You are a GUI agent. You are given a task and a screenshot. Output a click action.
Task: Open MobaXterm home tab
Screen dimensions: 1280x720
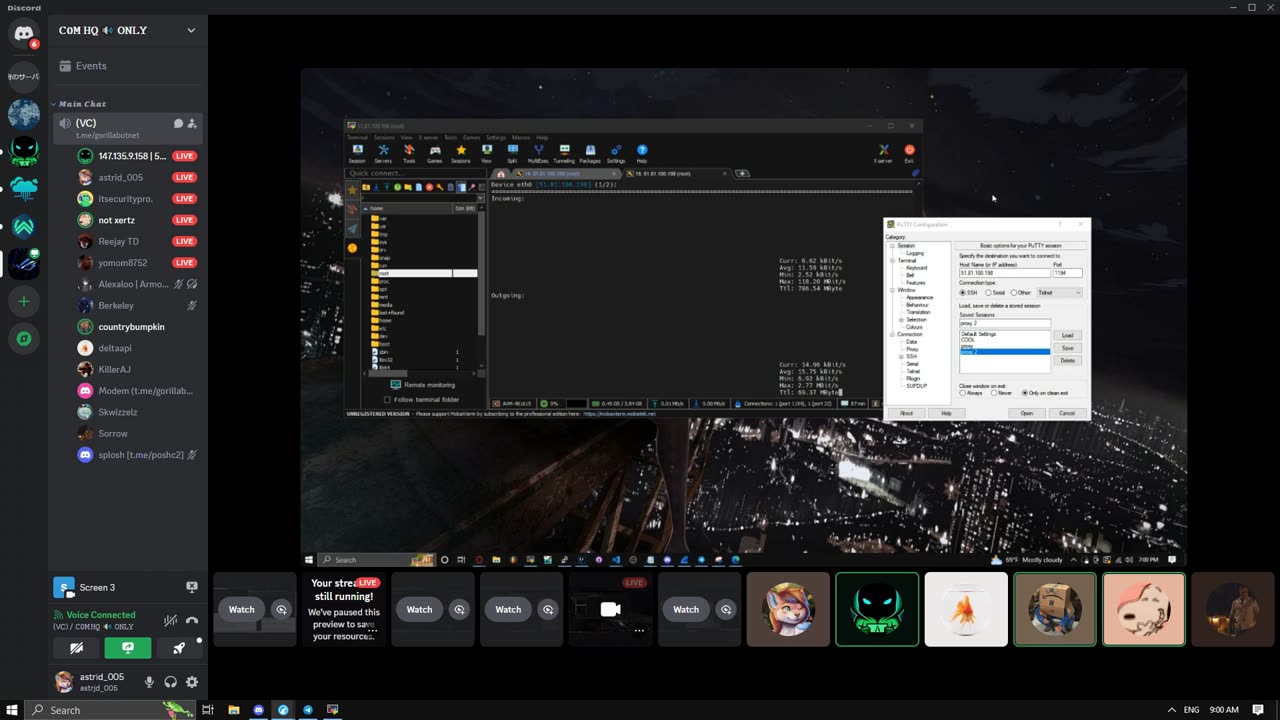(503, 173)
